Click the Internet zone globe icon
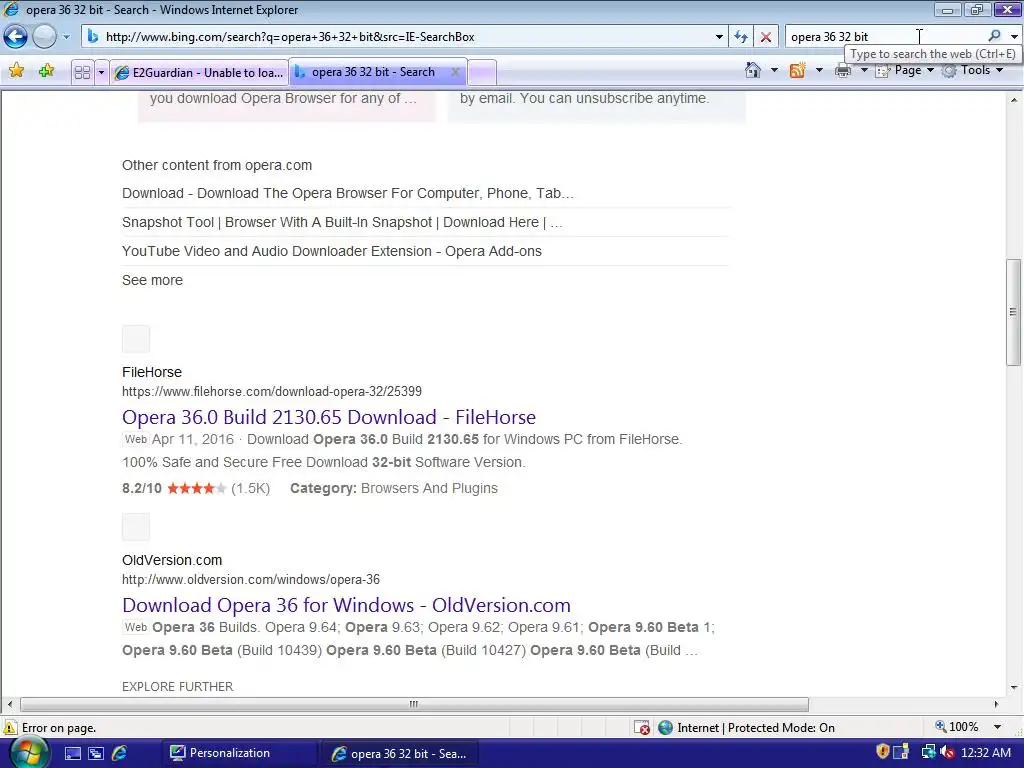Image resolution: width=1024 pixels, height=768 pixels. pyautogui.click(x=665, y=728)
